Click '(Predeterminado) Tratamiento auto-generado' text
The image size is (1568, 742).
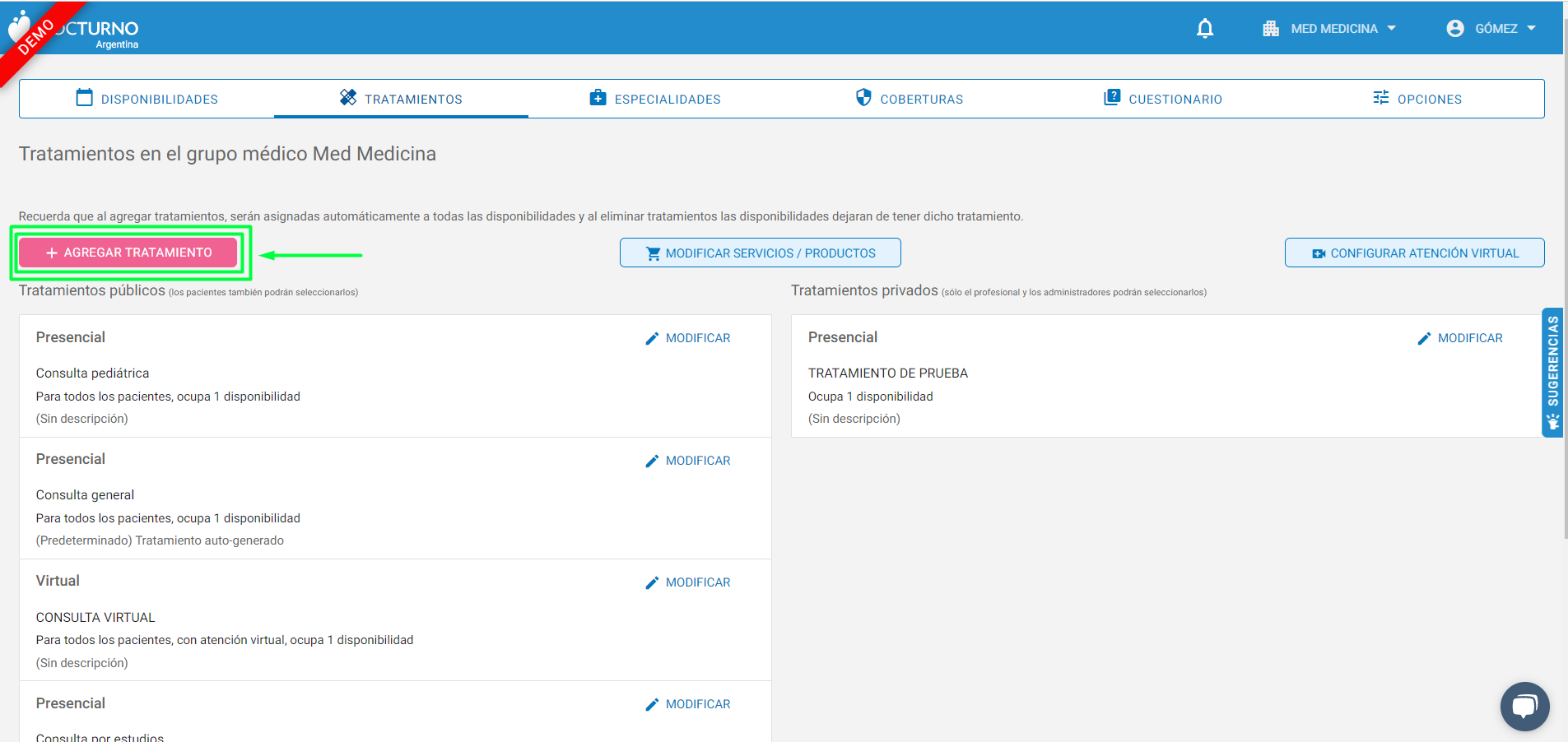160,540
